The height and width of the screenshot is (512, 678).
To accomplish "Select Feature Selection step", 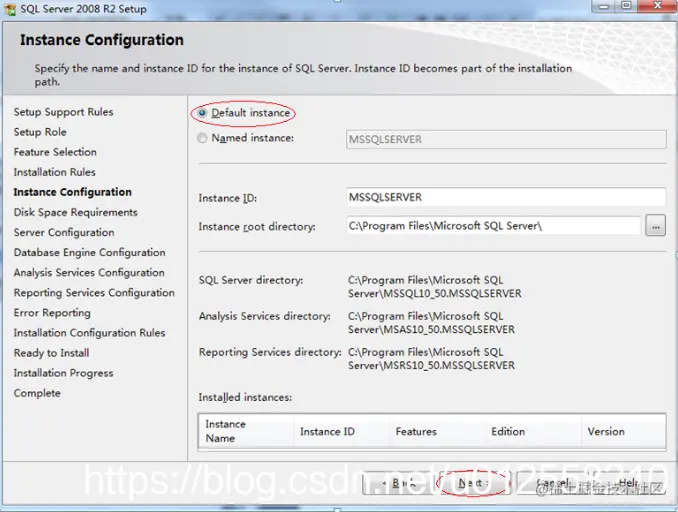I will coord(55,152).
